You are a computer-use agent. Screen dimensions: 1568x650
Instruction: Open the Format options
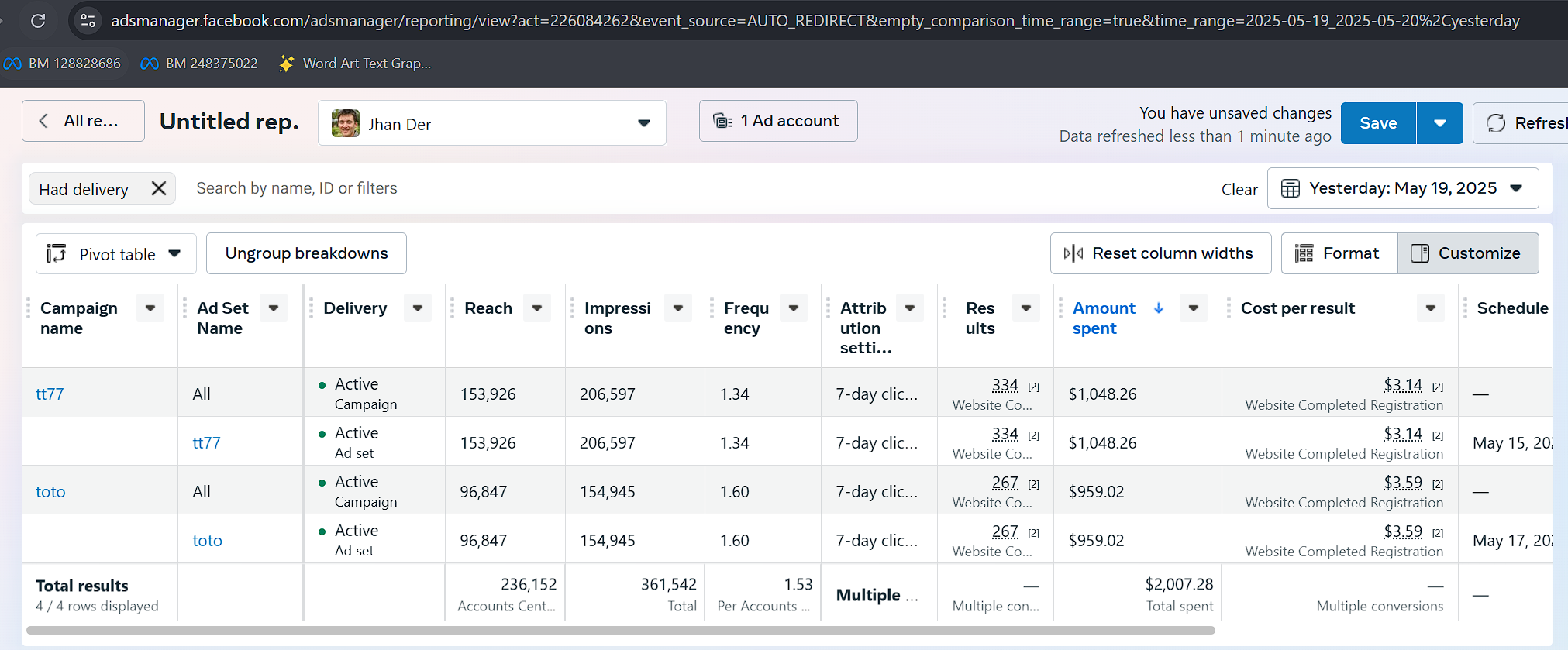tap(1339, 253)
